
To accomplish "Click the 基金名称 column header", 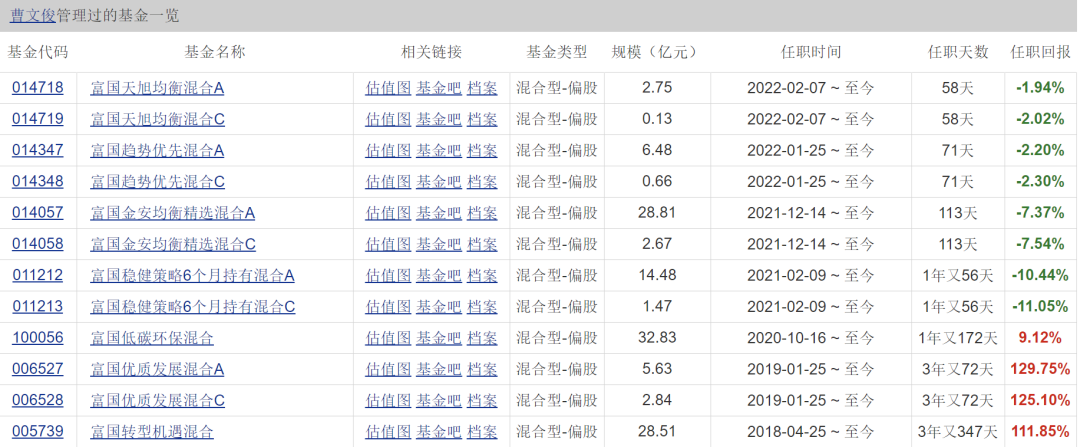I will coord(214,52).
